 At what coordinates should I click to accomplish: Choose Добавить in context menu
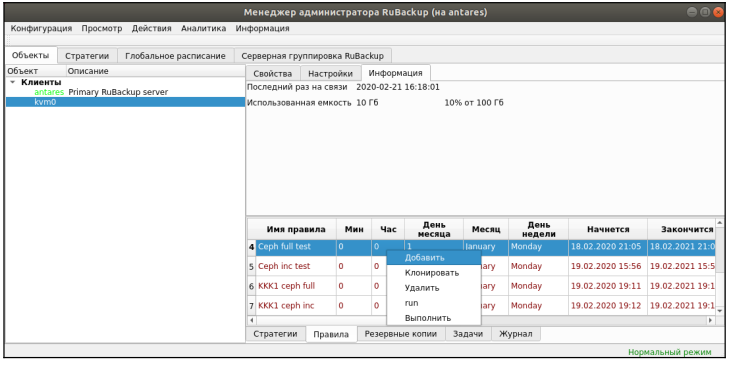(434, 258)
